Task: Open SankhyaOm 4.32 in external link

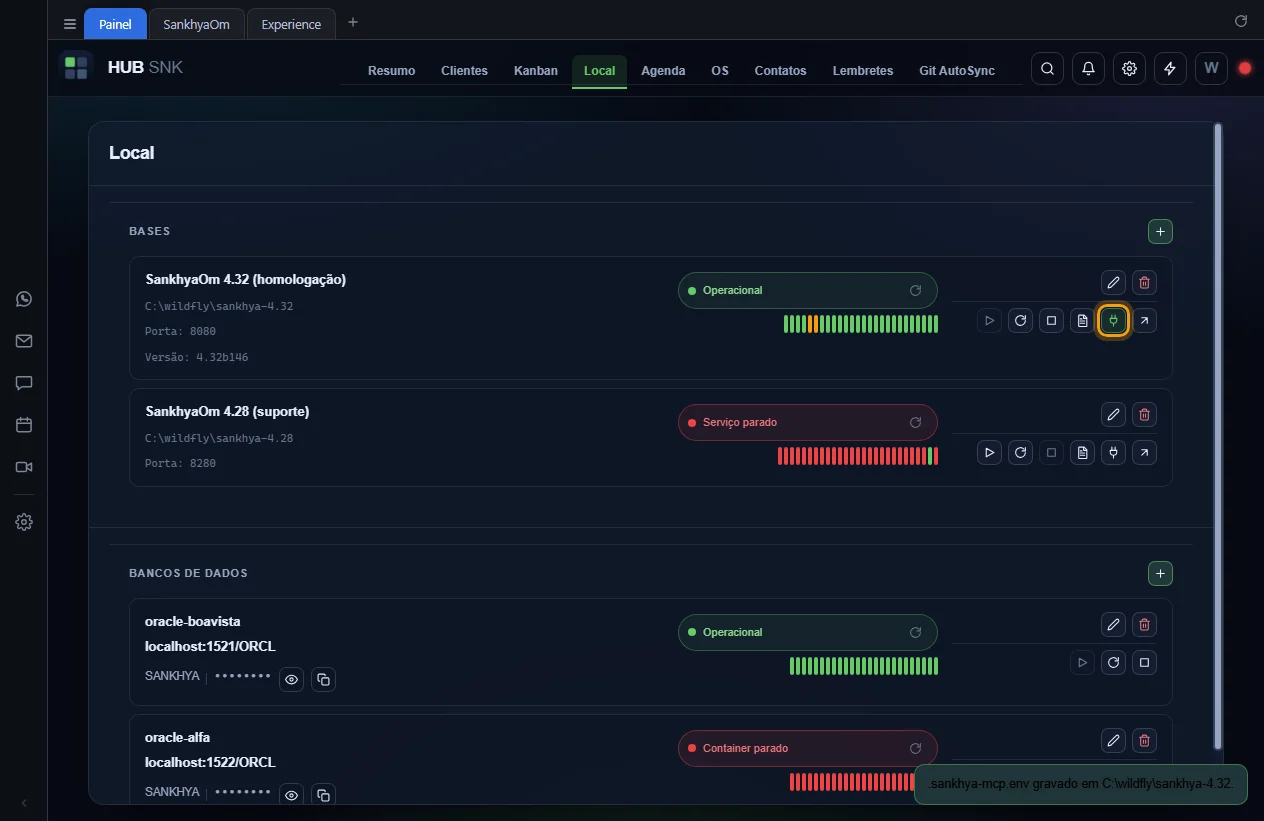Action: pyautogui.click(x=1144, y=321)
